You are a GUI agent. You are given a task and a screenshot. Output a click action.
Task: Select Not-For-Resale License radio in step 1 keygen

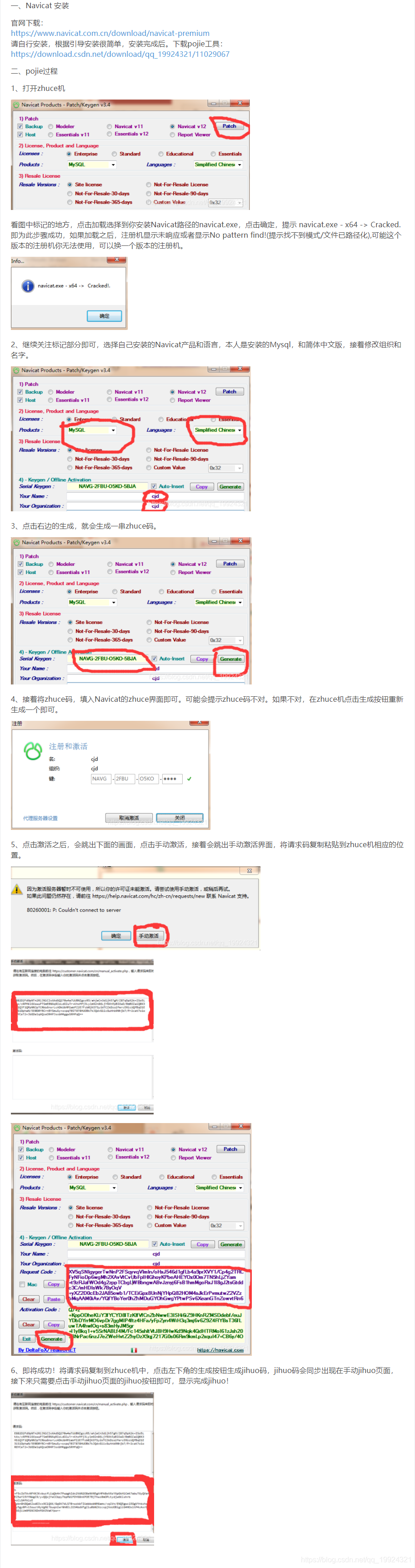(149, 185)
